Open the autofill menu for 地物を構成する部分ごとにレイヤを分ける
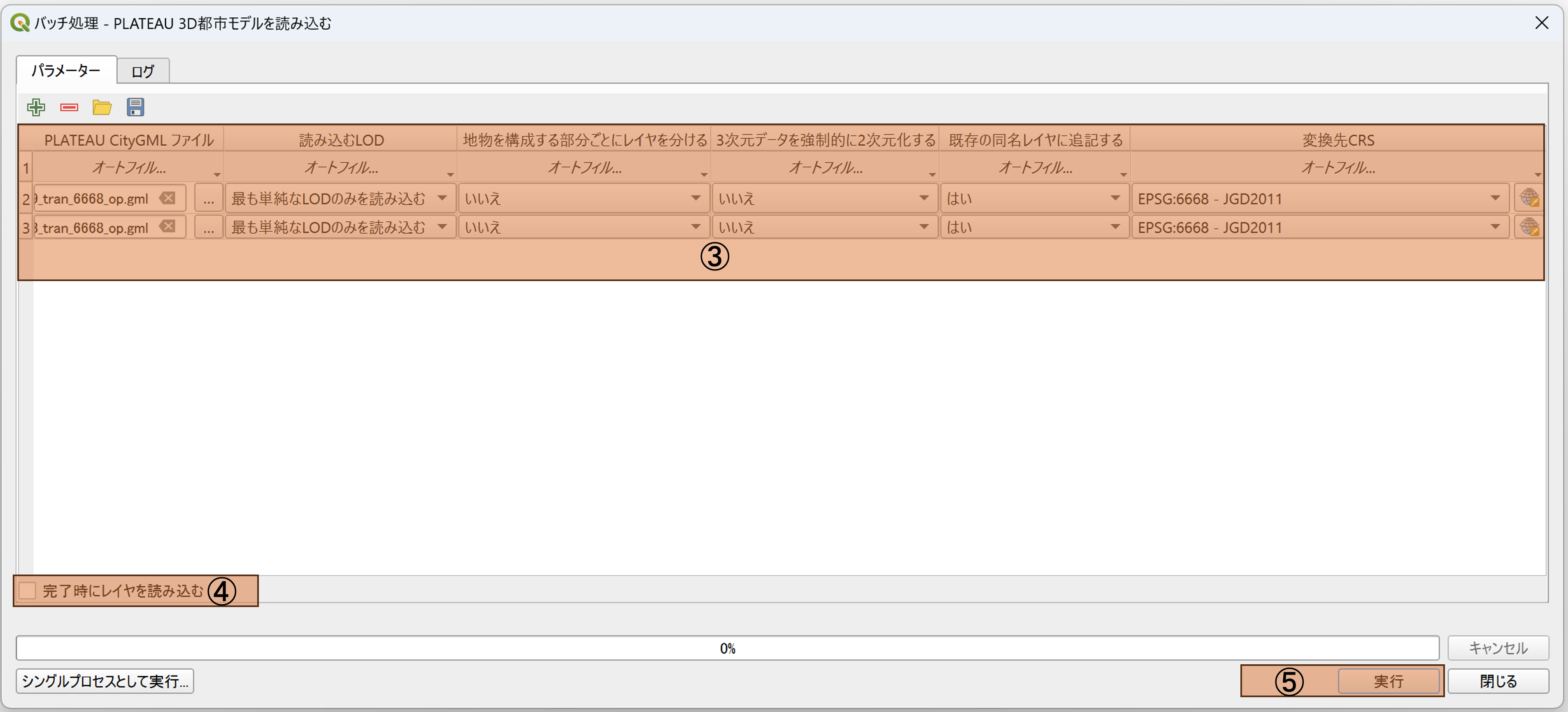 (584, 168)
